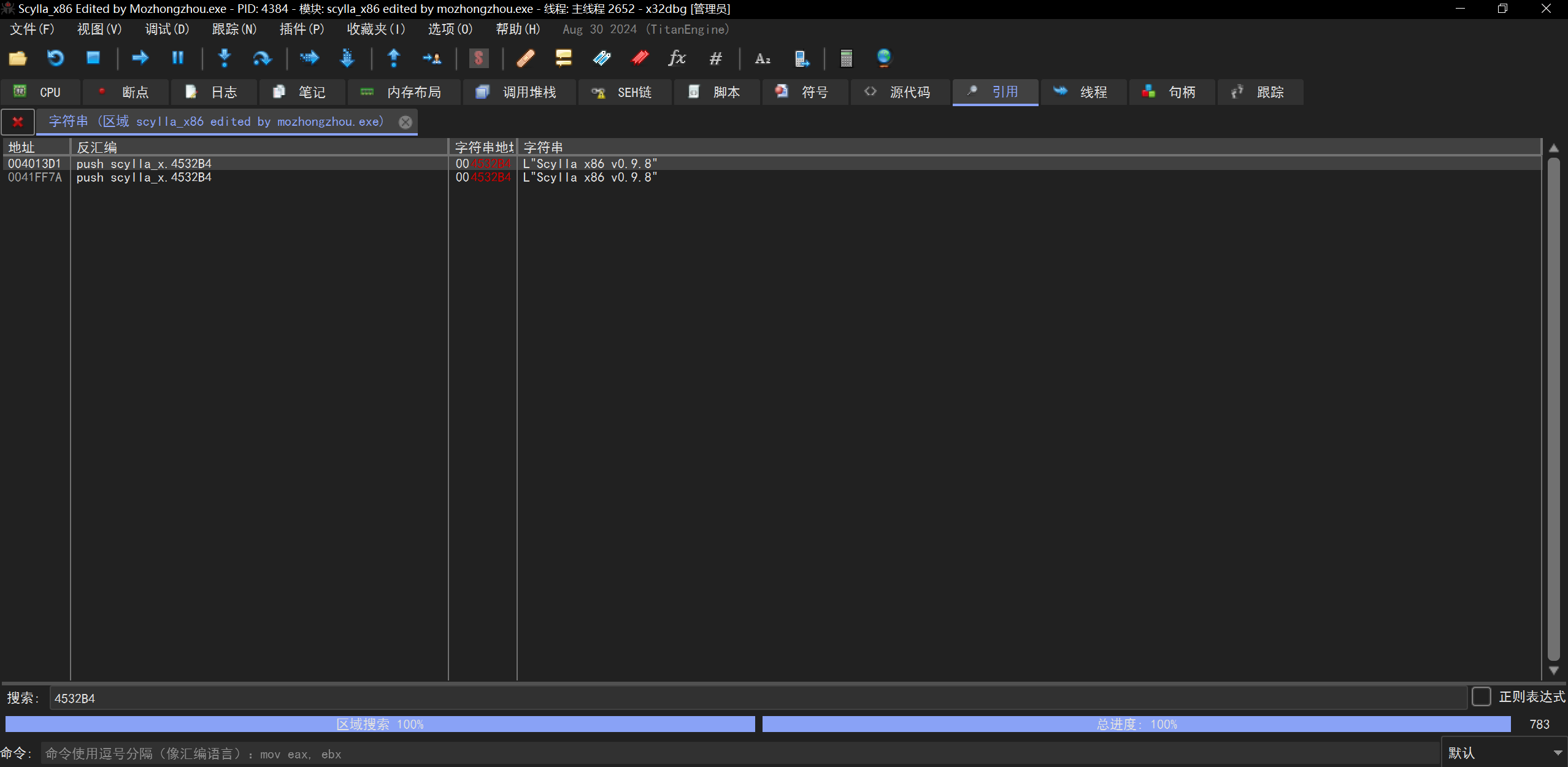Viewport: 1568px width, 767px height.
Task: Click the close button on string tab
Action: 406,121
